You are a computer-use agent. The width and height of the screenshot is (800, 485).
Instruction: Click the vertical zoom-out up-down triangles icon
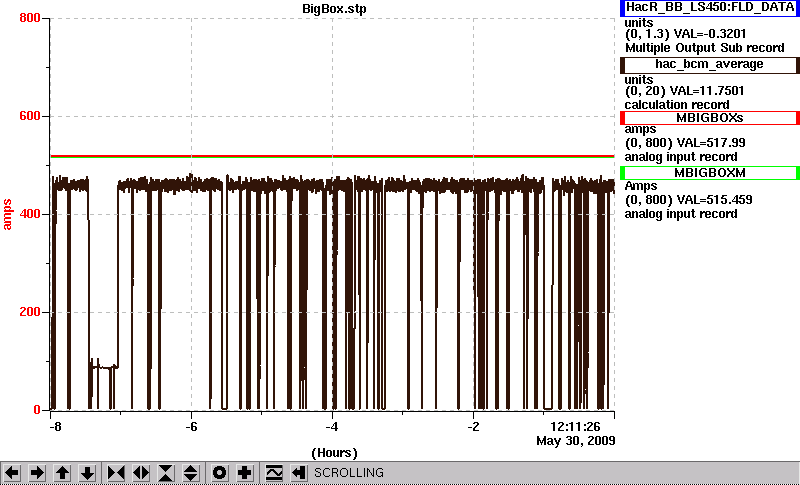(x=191, y=473)
